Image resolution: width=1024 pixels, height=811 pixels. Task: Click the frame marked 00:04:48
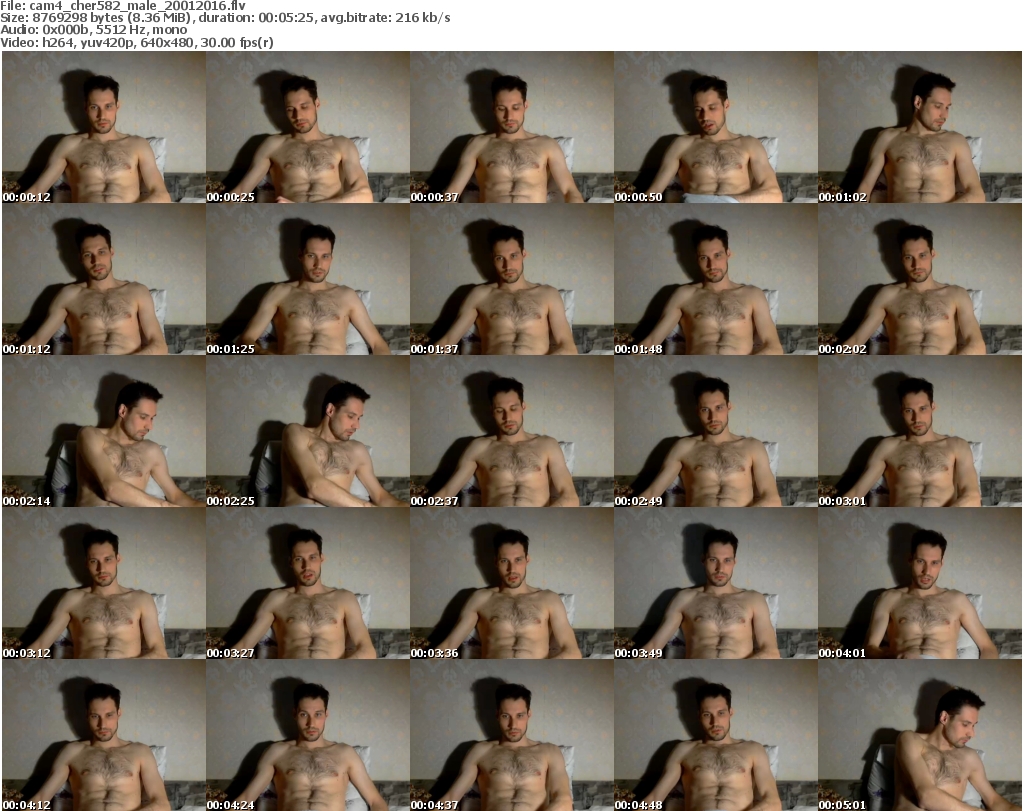(716, 735)
